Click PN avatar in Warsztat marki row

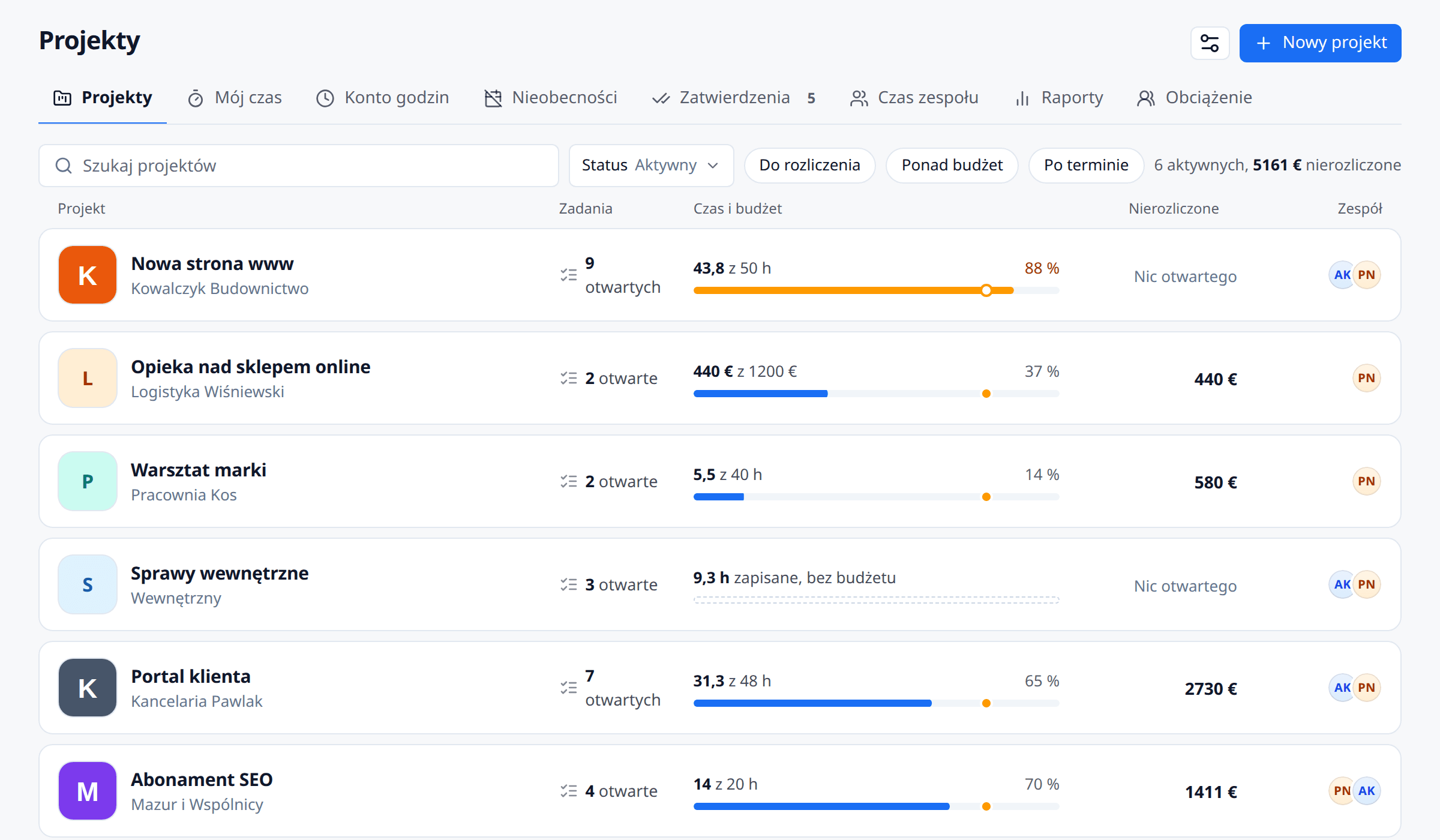[x=1367, y=481]
